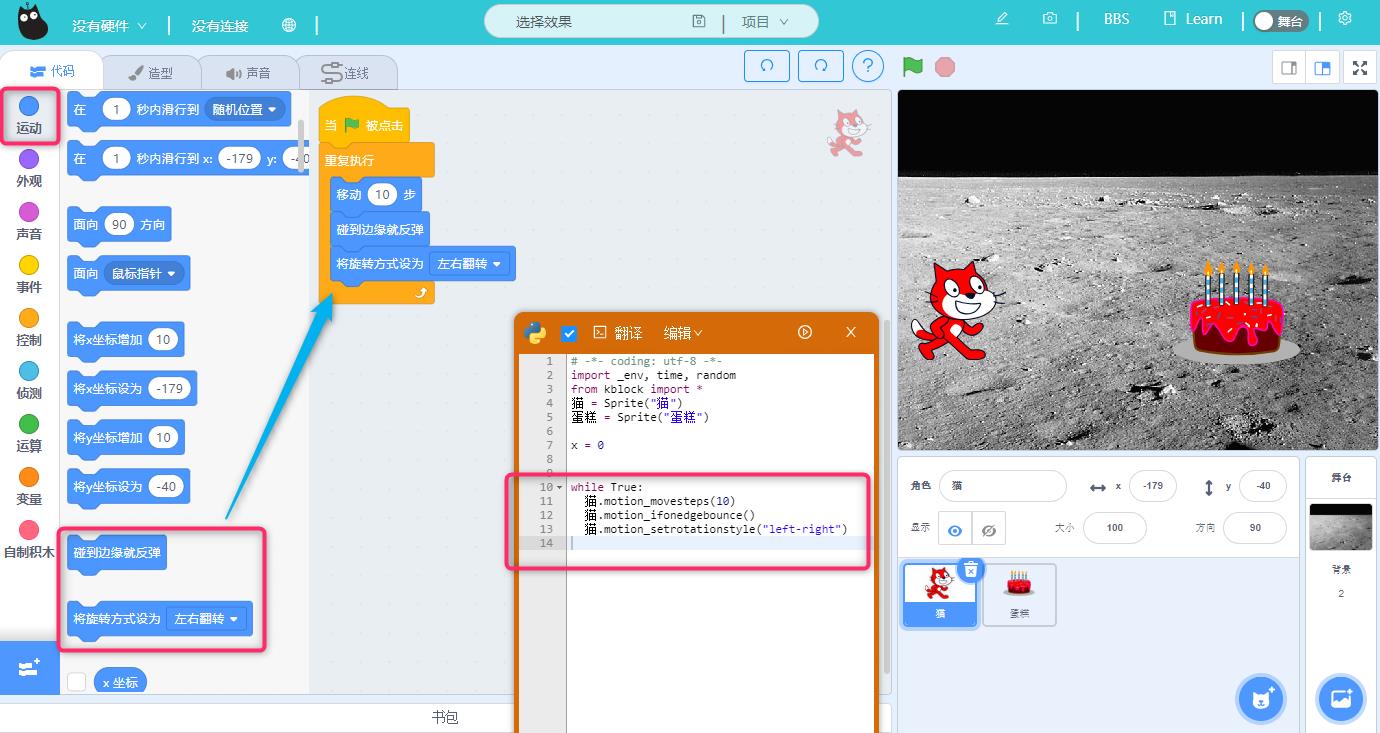Screen dimensions: 1380x733
Task: Edit the sprite 大小 size field
Action: click(x=1115, y=528)
